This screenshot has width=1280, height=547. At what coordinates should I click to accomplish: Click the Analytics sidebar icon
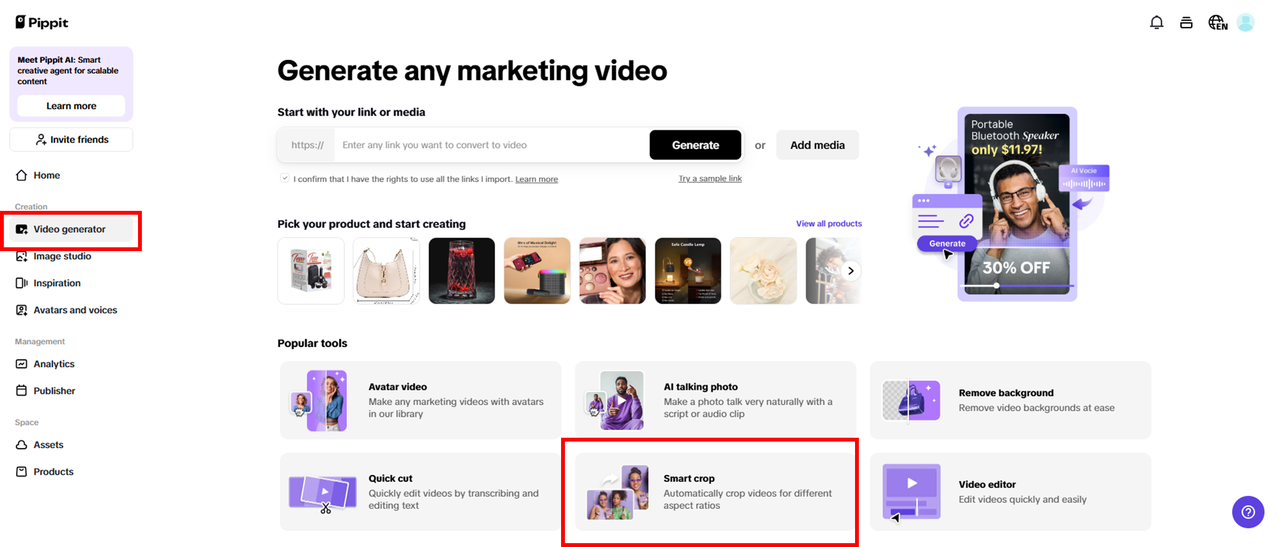click(22, 364)
